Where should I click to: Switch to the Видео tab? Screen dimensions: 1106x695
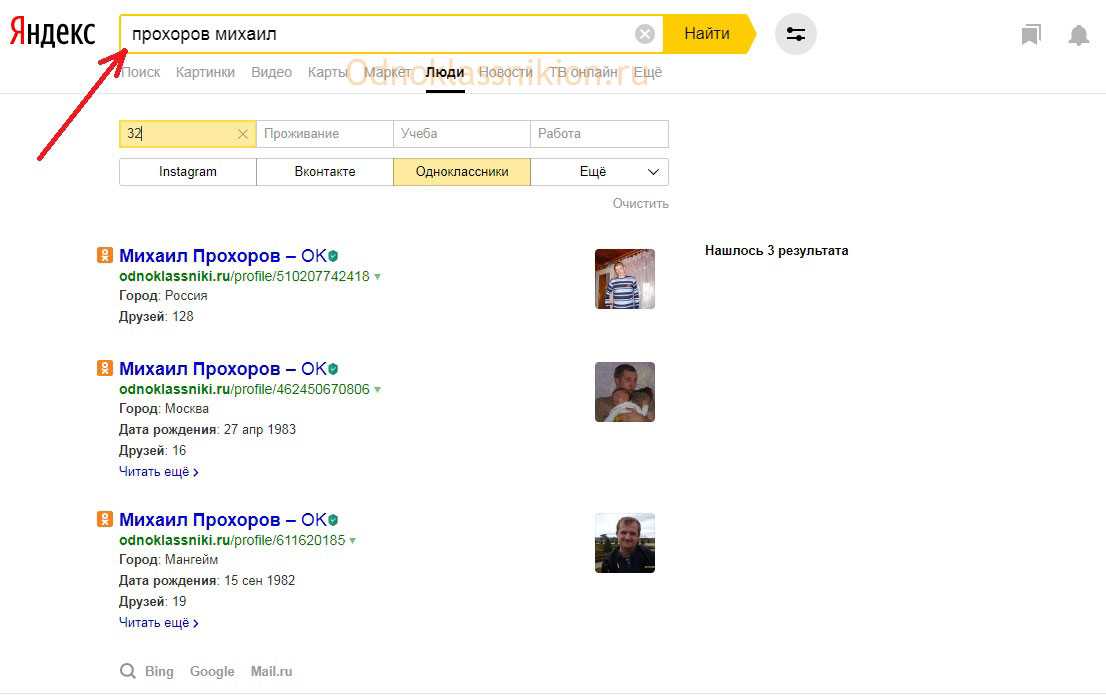272,72
